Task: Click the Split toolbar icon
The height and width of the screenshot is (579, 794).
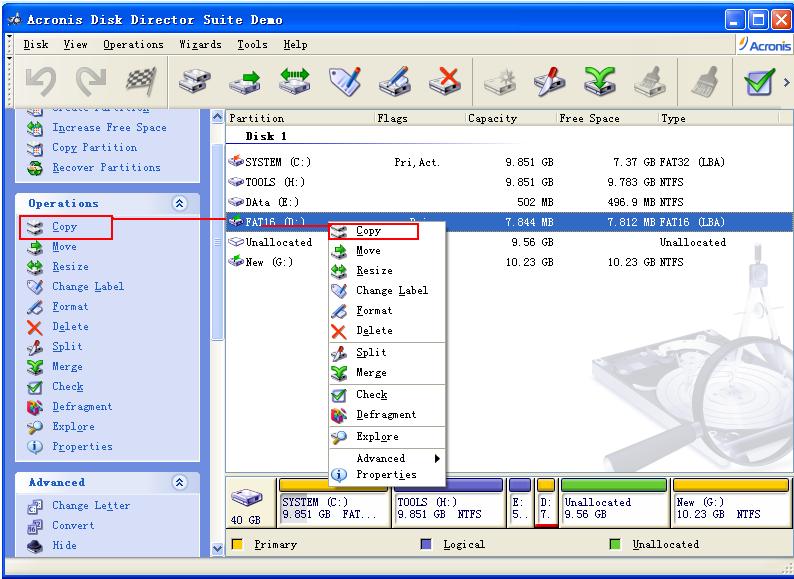Action: point(550,81)
